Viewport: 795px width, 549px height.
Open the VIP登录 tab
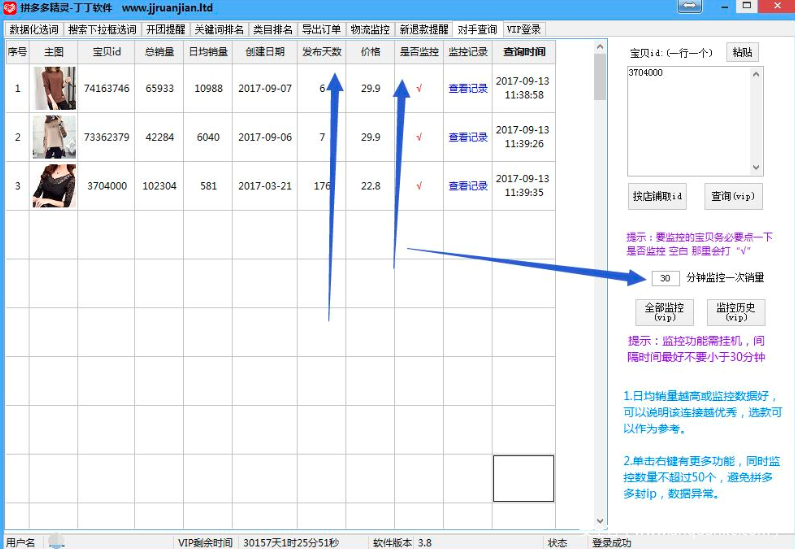(524, 30)
